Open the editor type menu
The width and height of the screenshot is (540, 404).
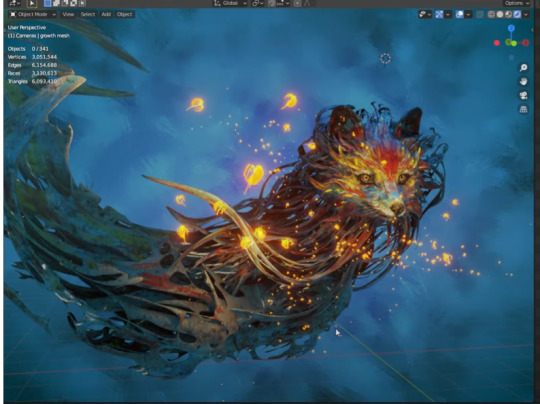click(15, 3)
